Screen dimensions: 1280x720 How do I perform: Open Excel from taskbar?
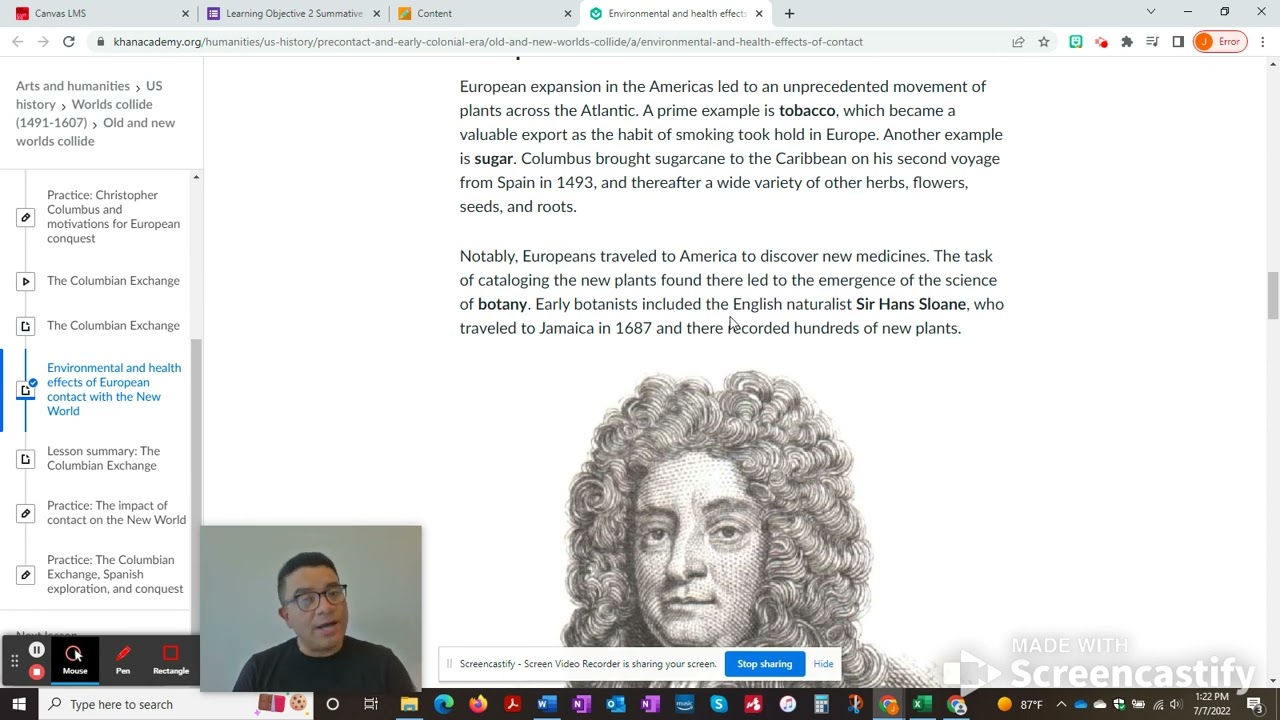[x=921, y=704]
